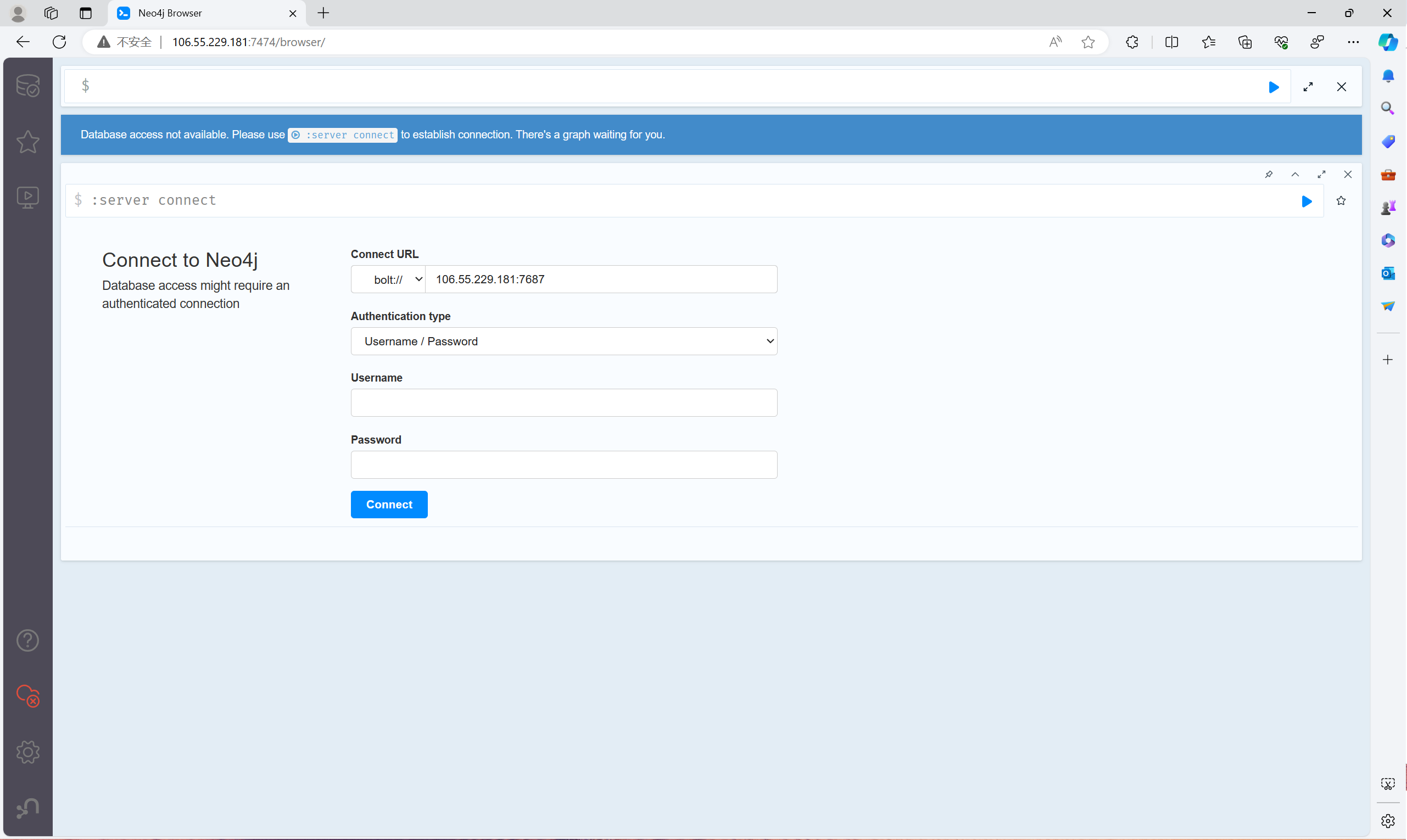
Task: Reload the Neo4j Browser page
Action: [59, 42]
